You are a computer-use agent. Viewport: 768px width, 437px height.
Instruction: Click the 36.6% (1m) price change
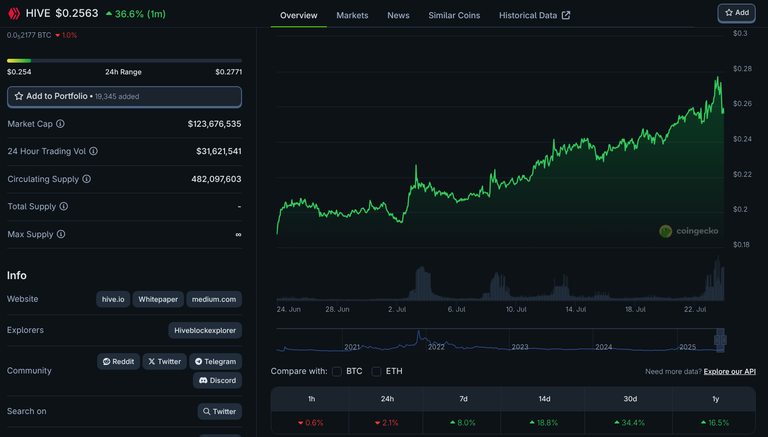(x=136, y=14)
